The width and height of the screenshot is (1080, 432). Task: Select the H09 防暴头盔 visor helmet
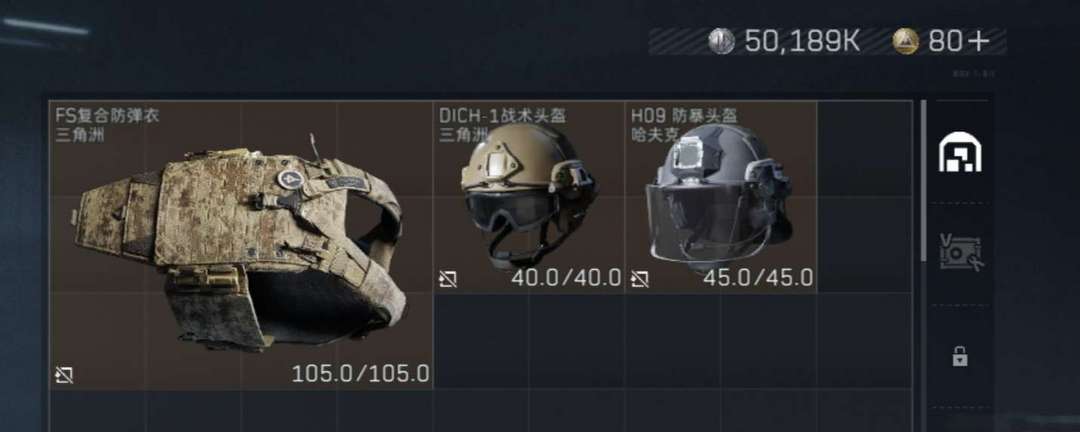pyautogui.click(x=721, y=197)
